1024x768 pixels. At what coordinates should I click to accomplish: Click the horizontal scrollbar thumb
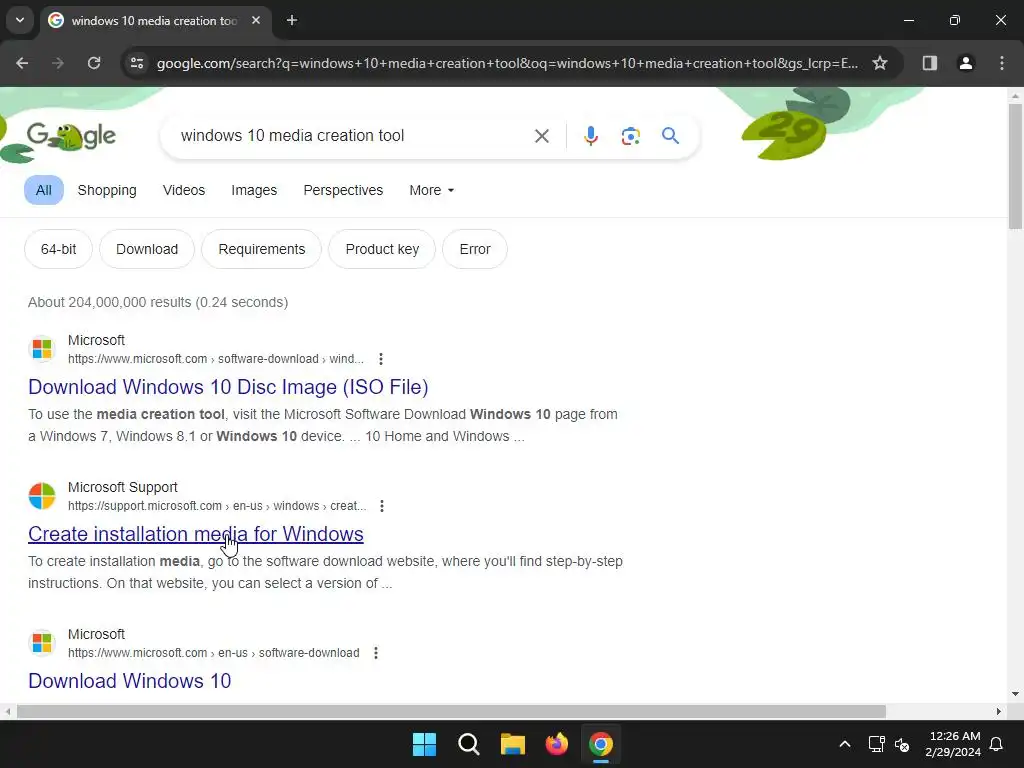pyautogui.click(x=451, y=711)
